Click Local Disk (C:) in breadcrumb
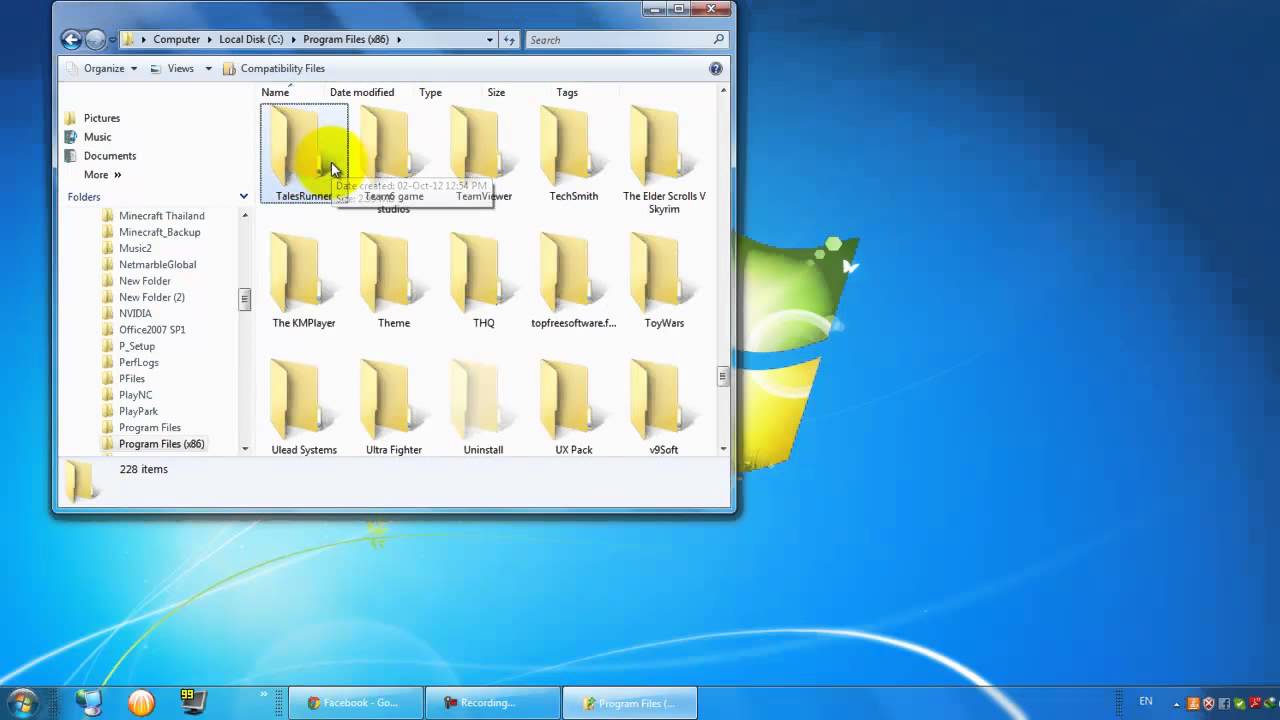The width and height of the screenshot is (1280, 720). (251, 40)
